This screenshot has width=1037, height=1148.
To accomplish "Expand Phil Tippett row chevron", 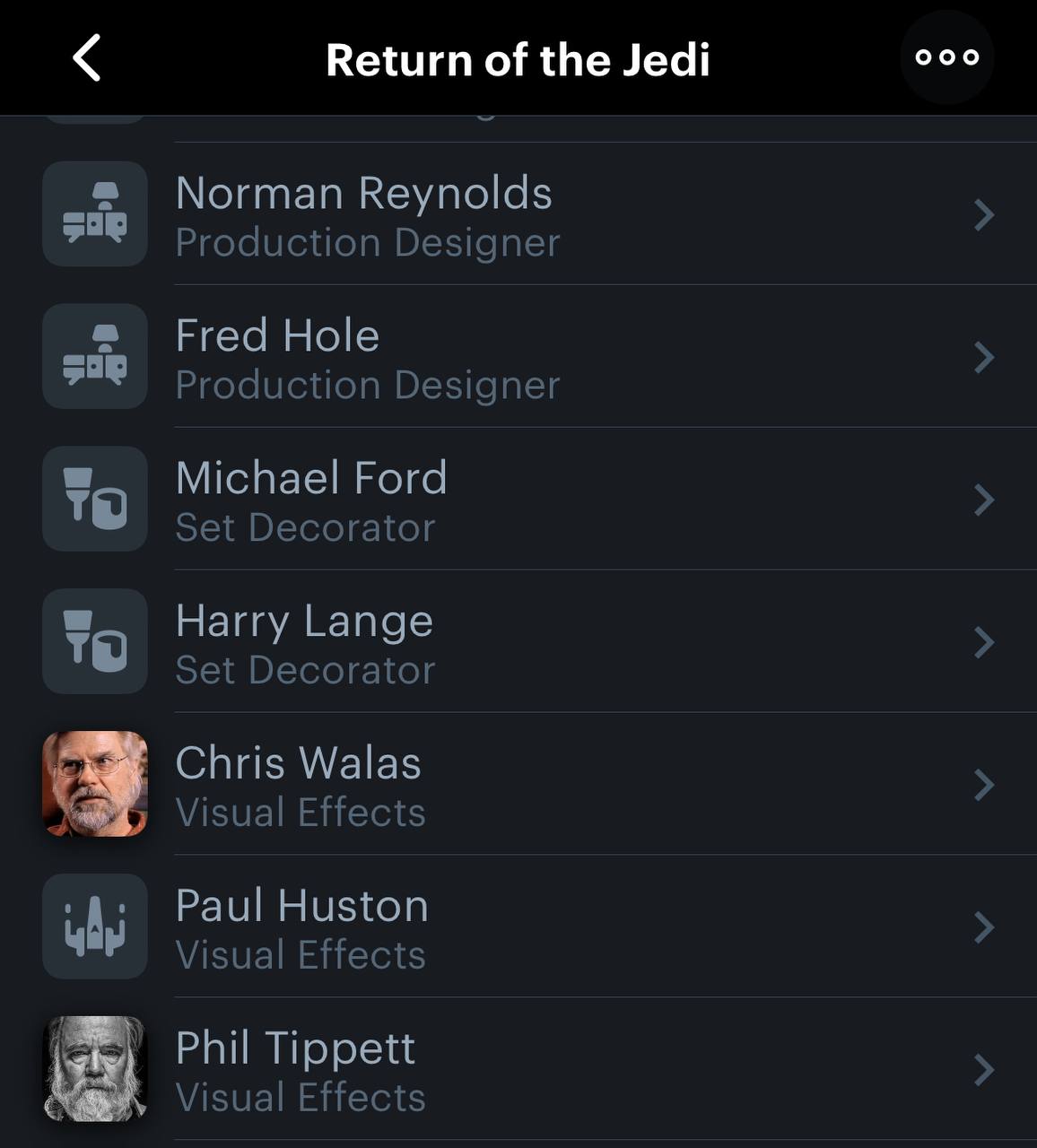I will click(x=984, y=1070).
